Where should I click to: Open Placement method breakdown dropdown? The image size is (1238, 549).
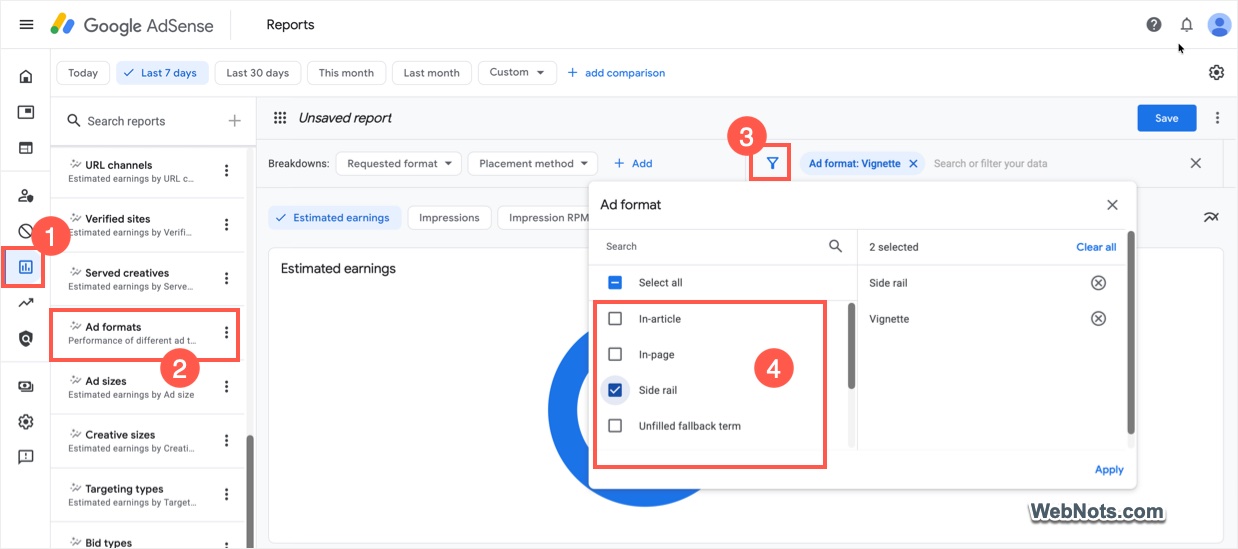(533, 163)
